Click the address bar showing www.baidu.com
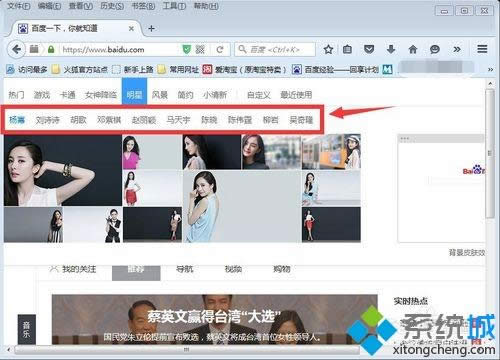The image size is (500, 360). [x=120, y=50]
